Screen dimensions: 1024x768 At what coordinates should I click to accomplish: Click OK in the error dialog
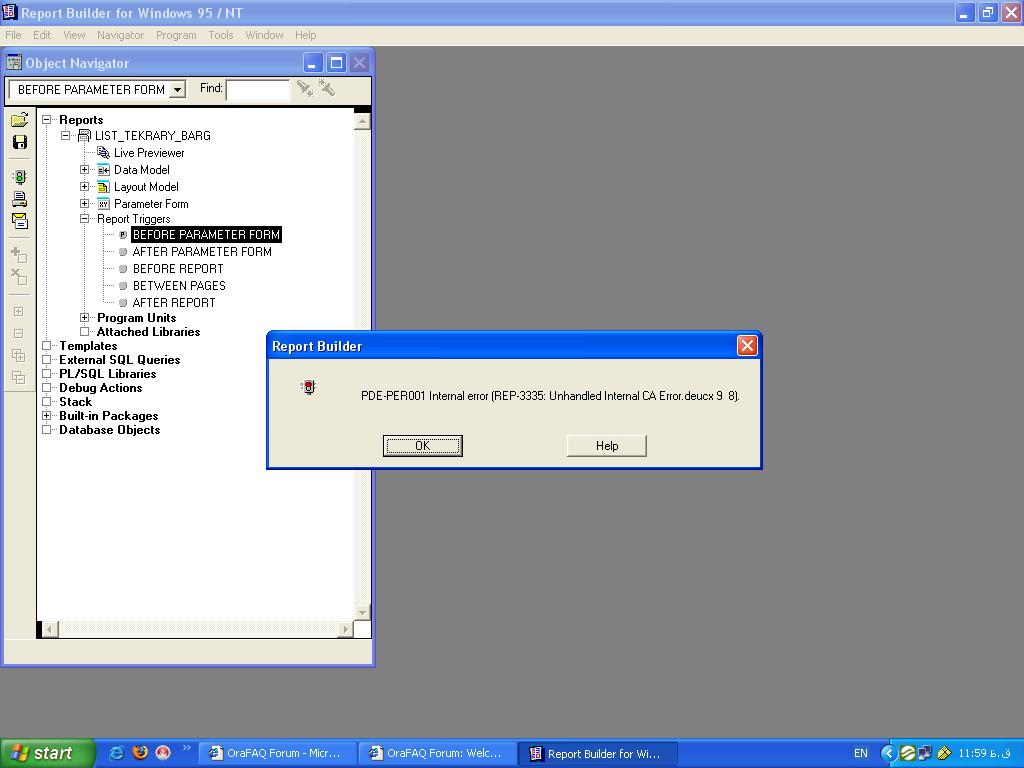(423, 446)
